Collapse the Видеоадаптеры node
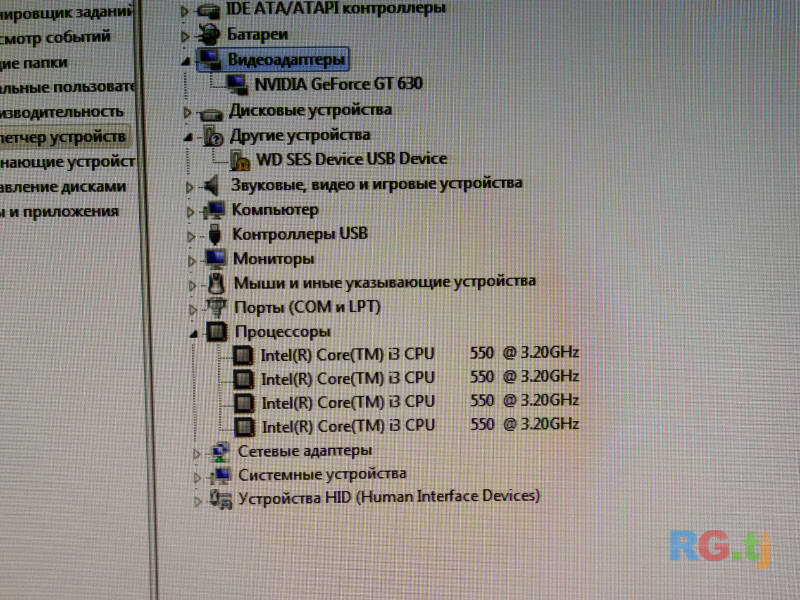This screenshot has height=600, width=800. (x=186, y=62)
